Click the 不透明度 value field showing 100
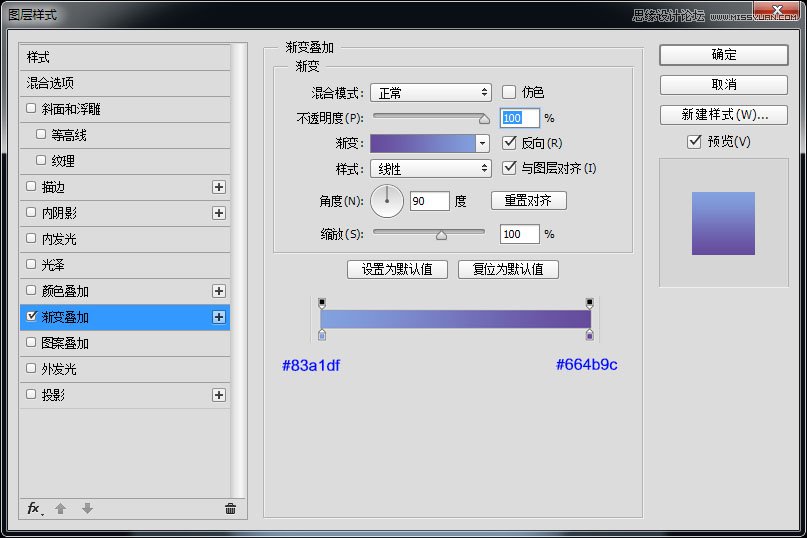Viewport: 807px width, 538px height. 520,118
